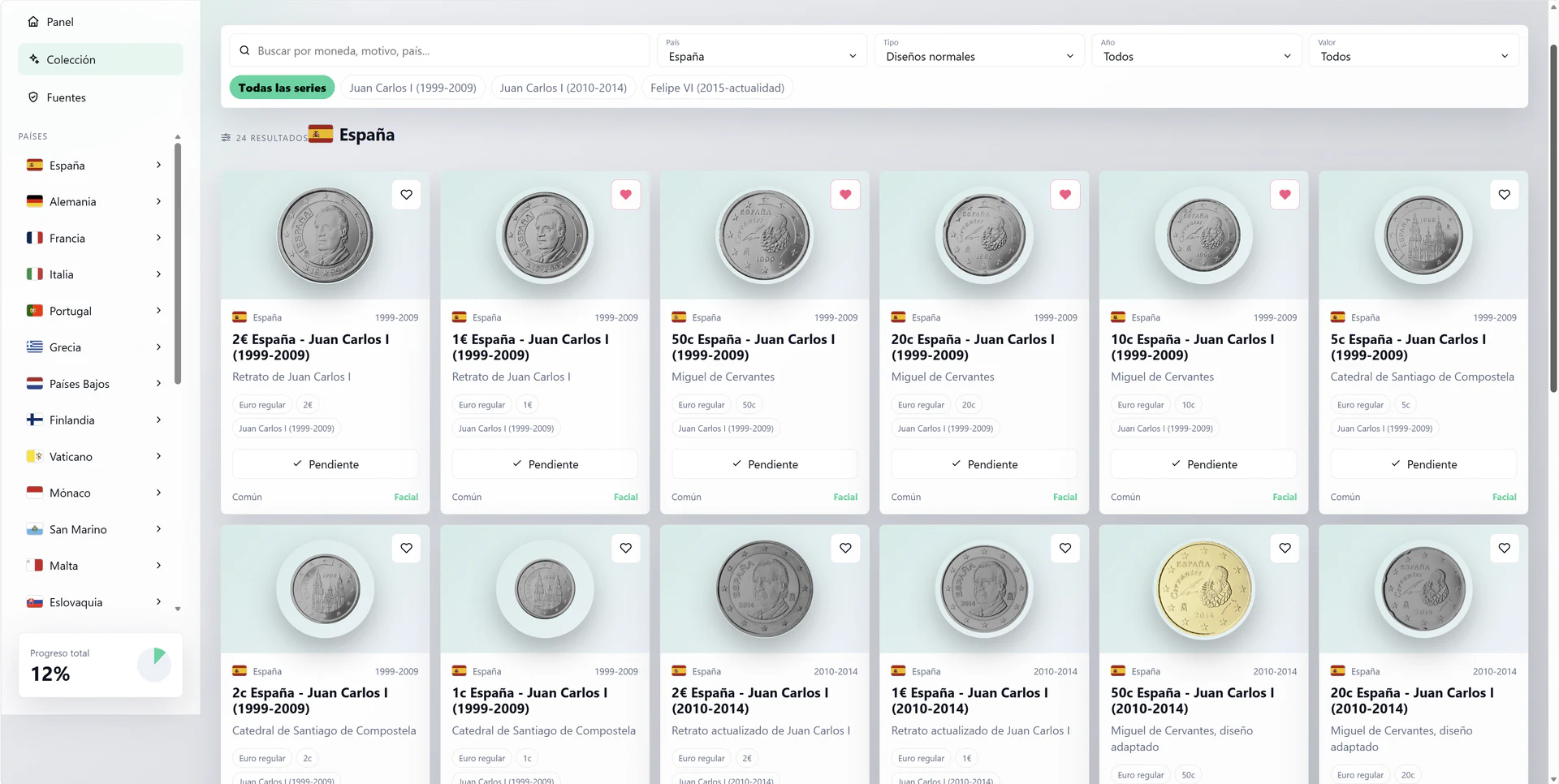The height and width of the screenshot is (784, 1559).
Task: Click the 12% Progreso total card
Action: (x=101, y=666)
